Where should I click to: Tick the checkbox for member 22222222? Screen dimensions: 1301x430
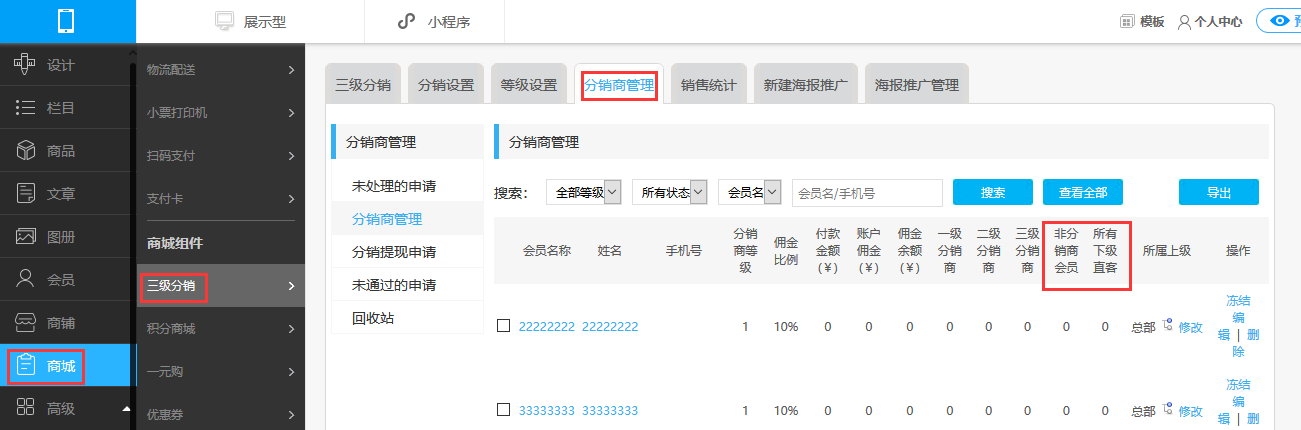[x=504, y=325]
